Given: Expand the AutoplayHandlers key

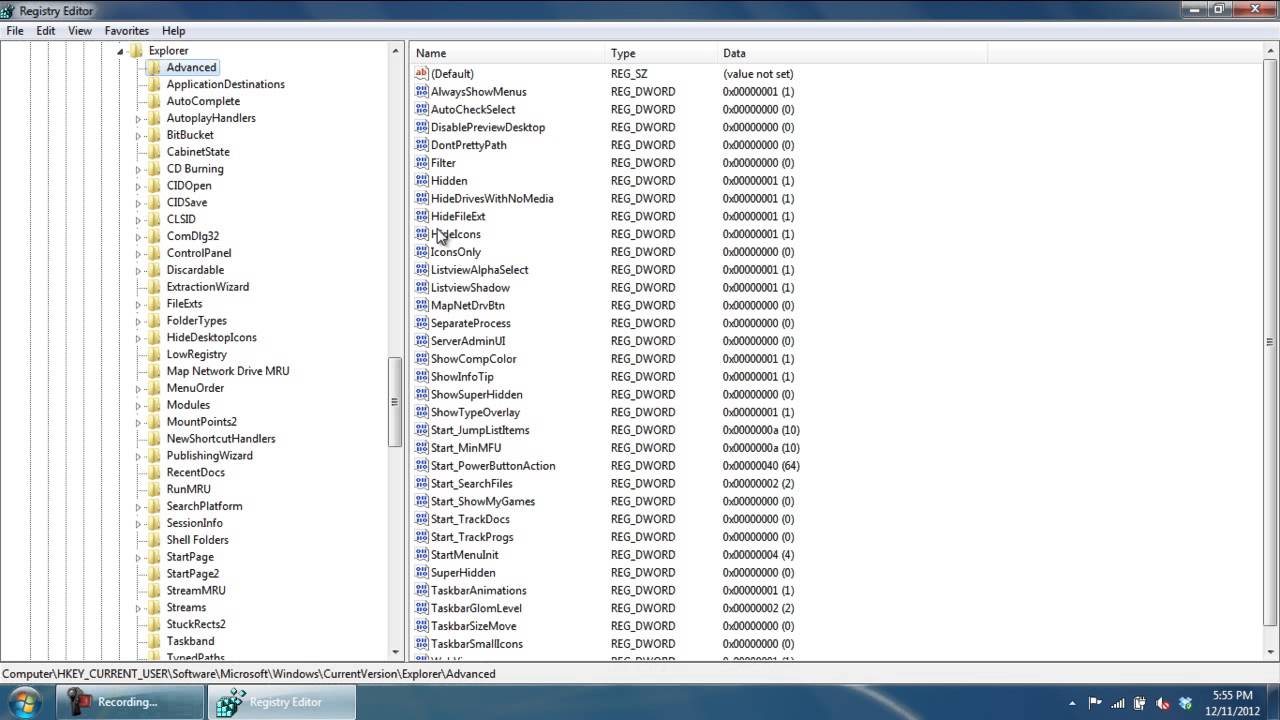Looking at the screenshot, I should click(x=139, y=119).
